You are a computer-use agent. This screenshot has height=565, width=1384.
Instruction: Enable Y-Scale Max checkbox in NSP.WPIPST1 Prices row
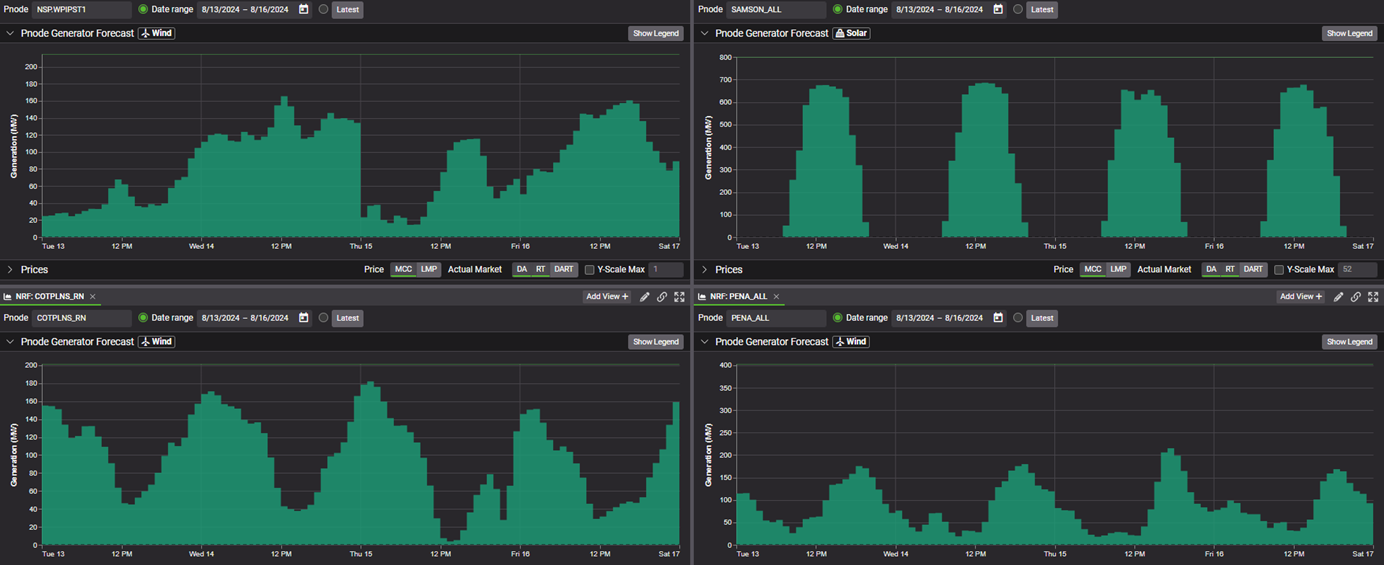click(x=589, y=270)
